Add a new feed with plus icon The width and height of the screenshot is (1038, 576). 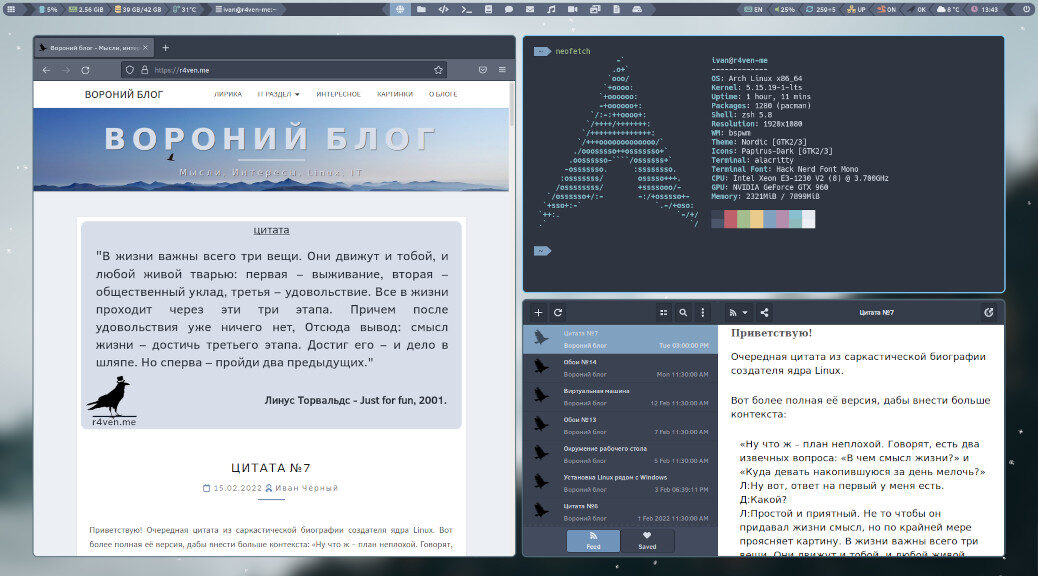[x=538, y=312]
